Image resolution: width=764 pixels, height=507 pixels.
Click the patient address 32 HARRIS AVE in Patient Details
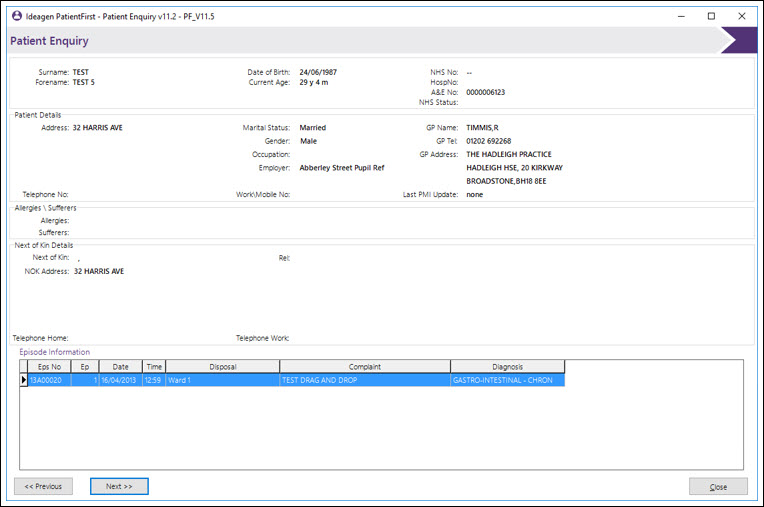(97, 128)
